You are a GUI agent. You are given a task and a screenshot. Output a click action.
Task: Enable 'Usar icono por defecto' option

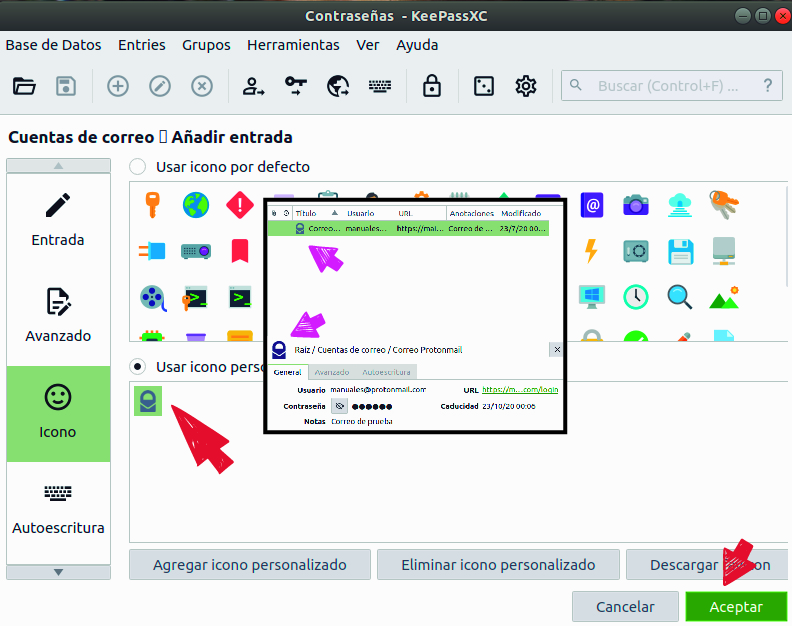tap(138, 167)
